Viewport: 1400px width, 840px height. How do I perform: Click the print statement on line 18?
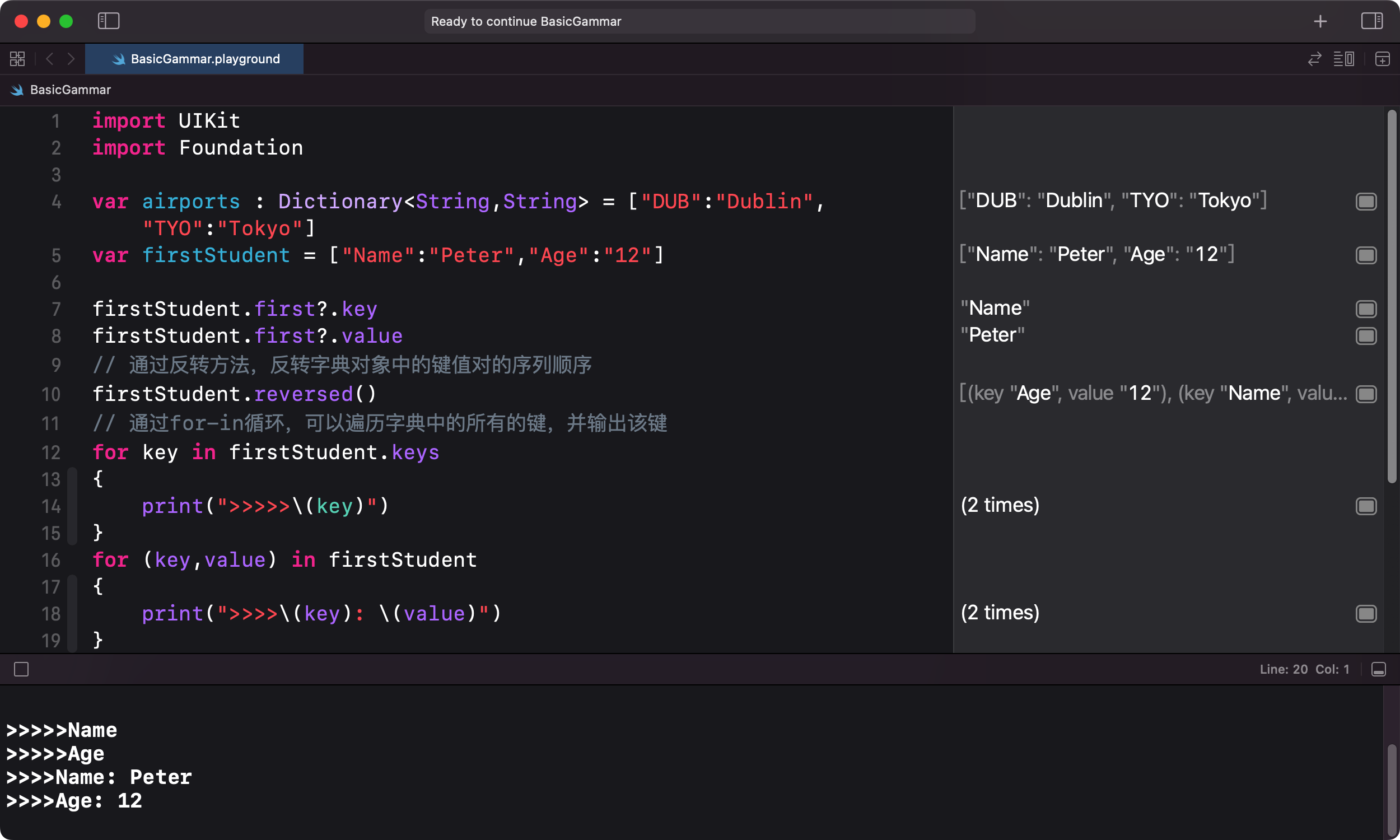321,614
